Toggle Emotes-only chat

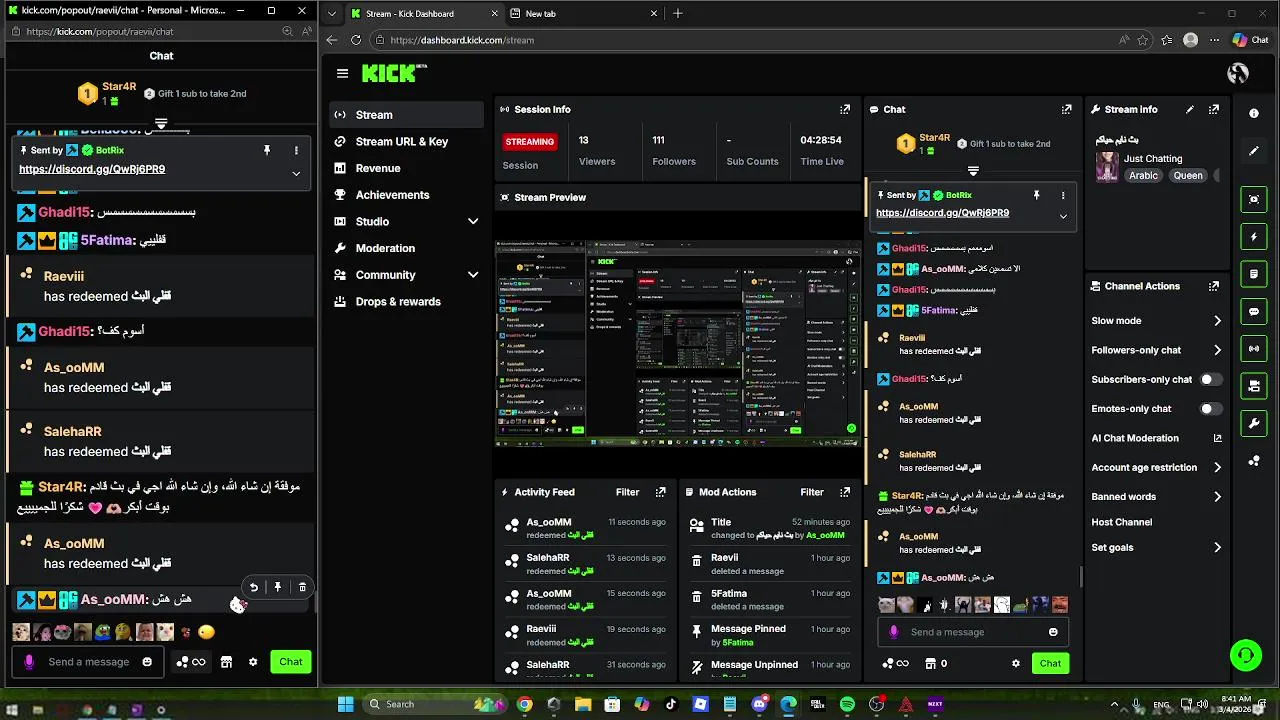(1210, 409)
